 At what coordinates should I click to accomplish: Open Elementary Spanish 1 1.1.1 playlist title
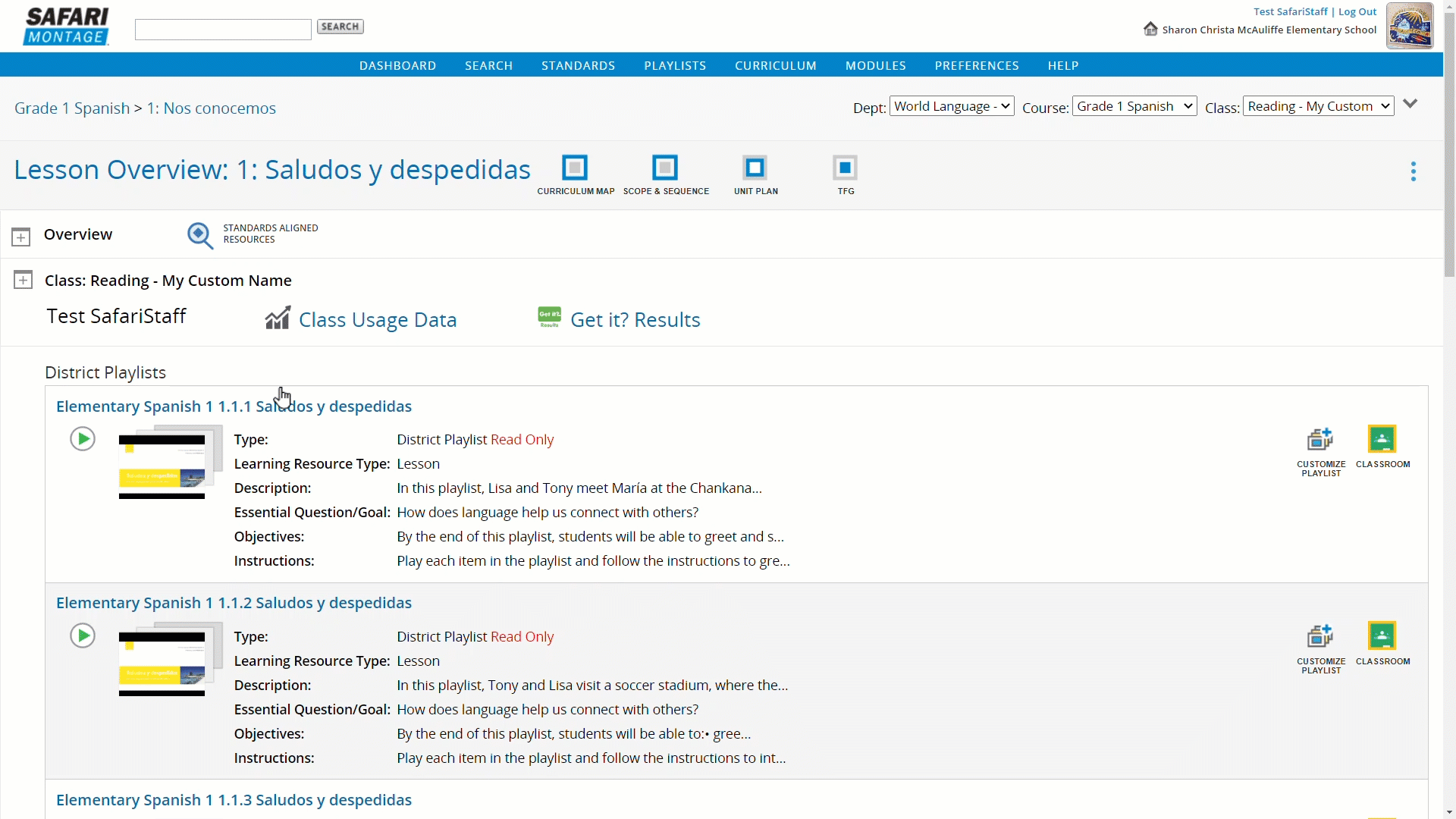234,406
